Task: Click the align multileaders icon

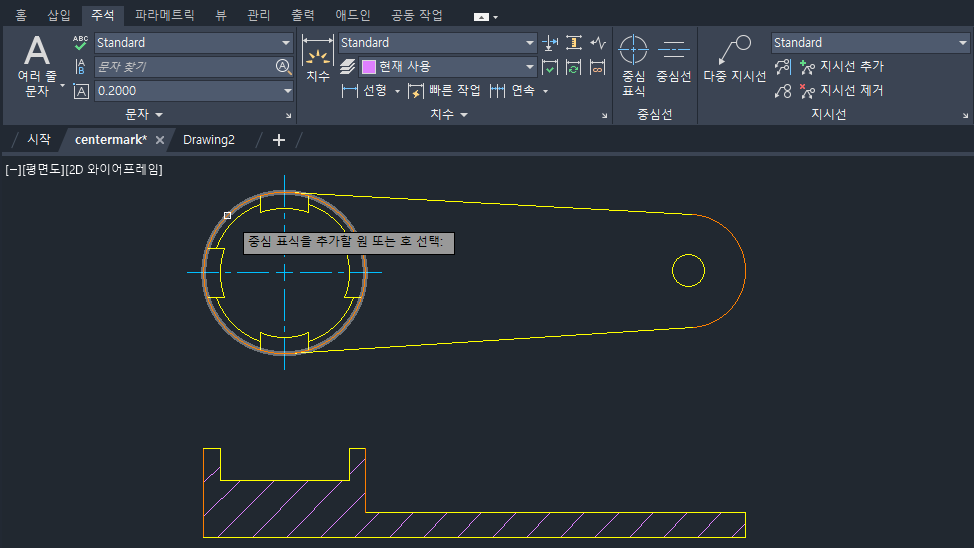Action: tap(783, 66)
